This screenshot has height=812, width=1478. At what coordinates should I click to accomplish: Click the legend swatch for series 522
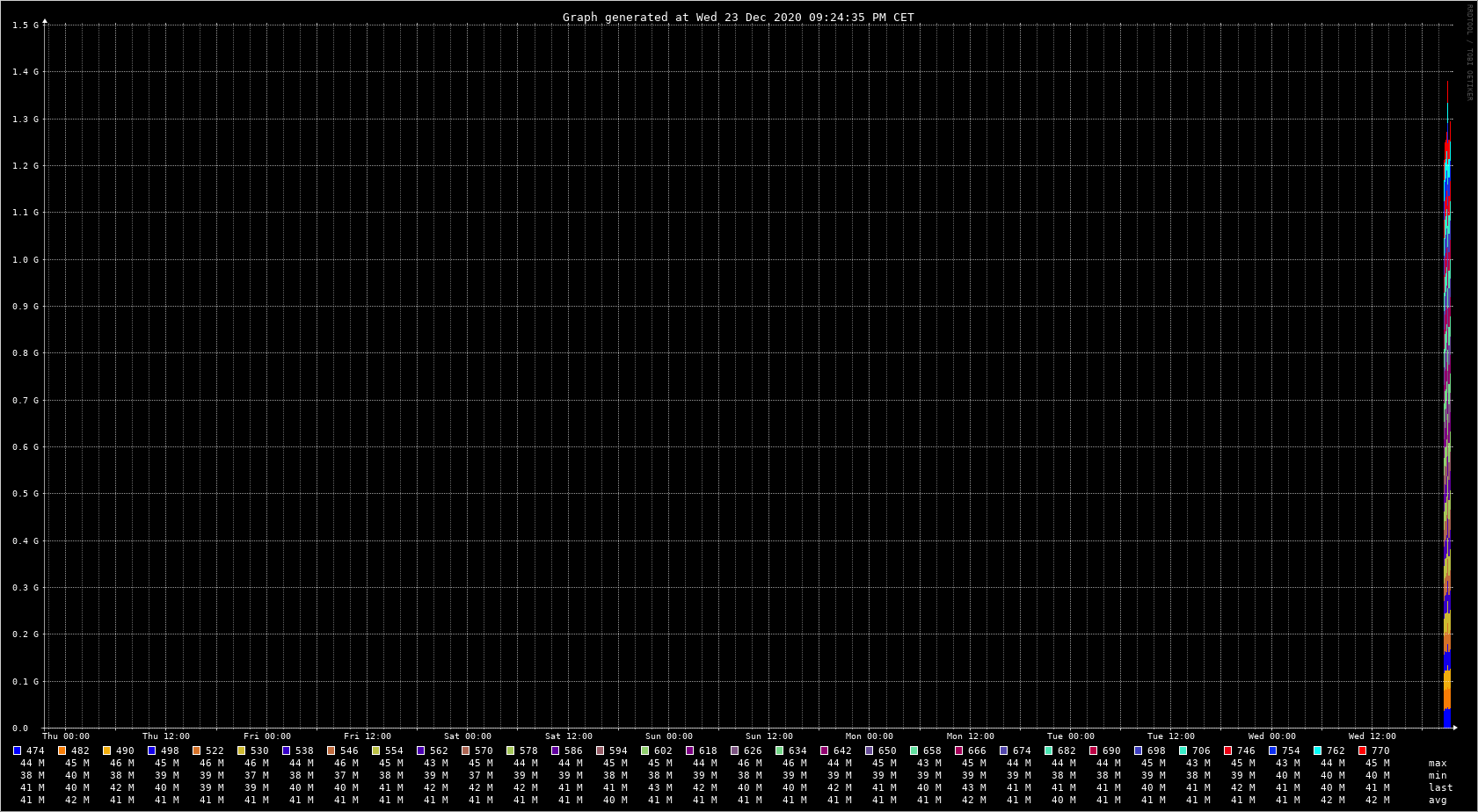coord(197,750)
